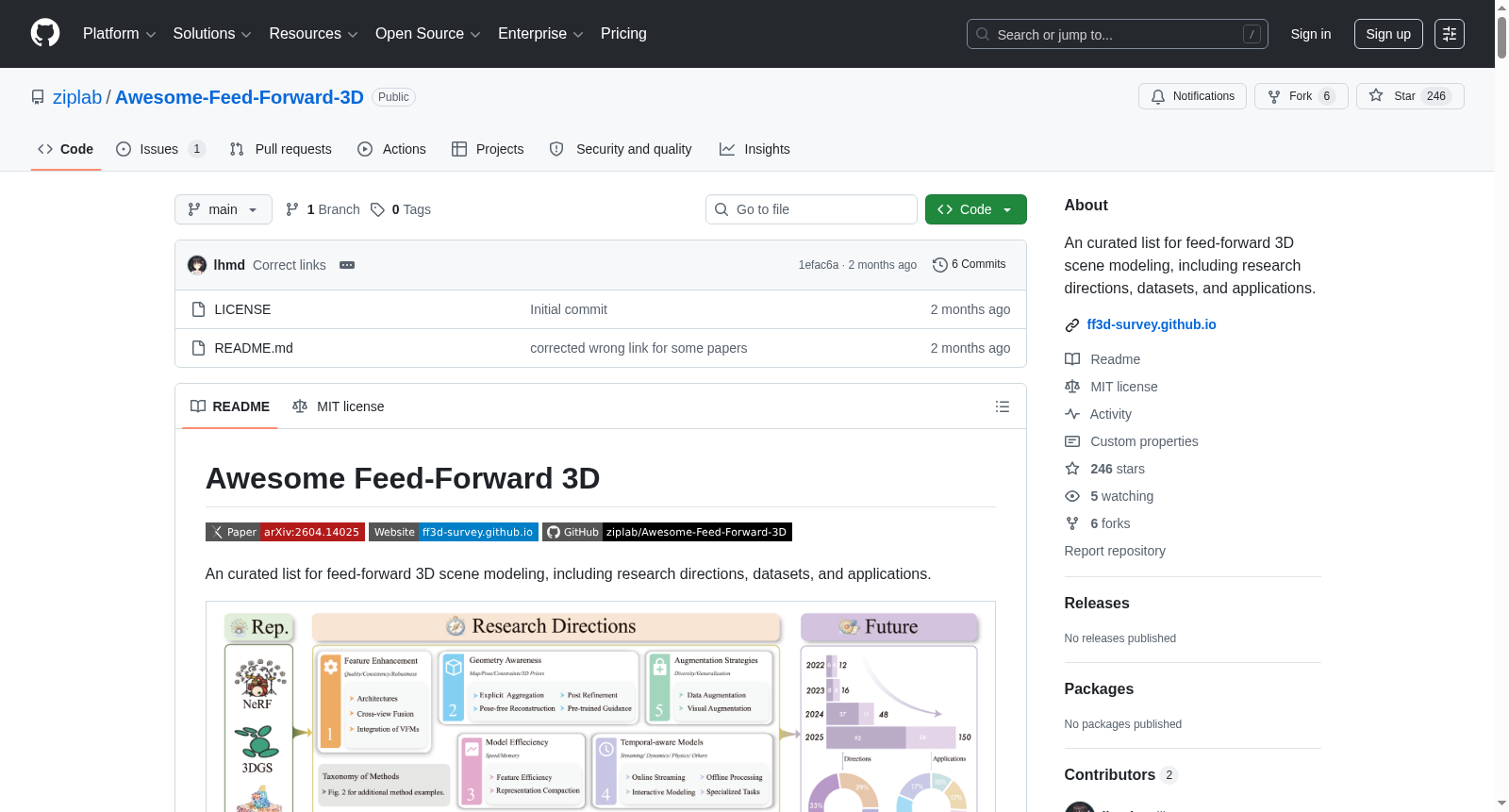The width and height of the screenshot is (1509, 812).
Task: Click the search magnifier icon in header
Action: pos(983,34)
